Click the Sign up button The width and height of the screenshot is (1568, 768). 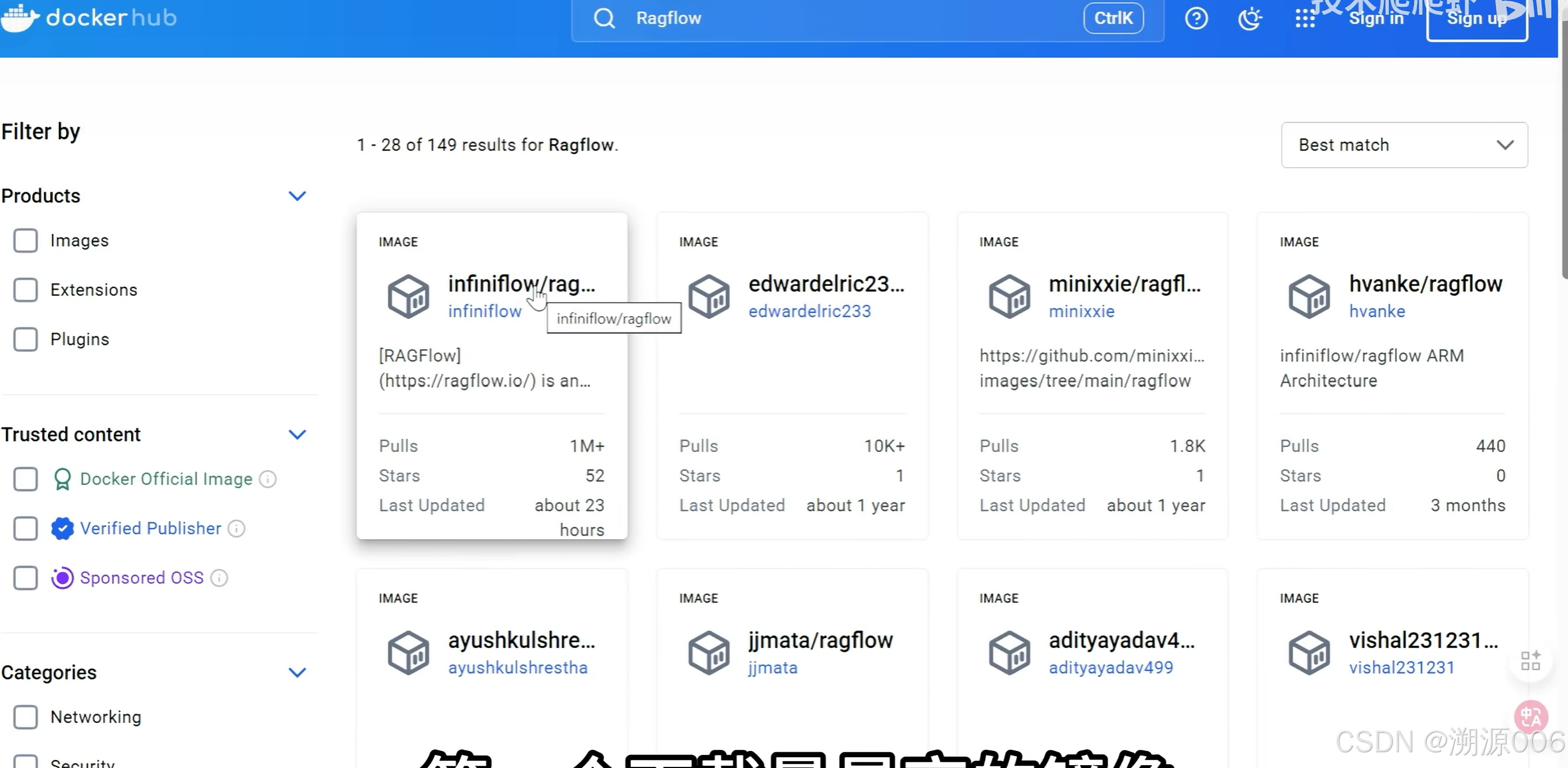pyautogui.click(x=1476, y=19)
